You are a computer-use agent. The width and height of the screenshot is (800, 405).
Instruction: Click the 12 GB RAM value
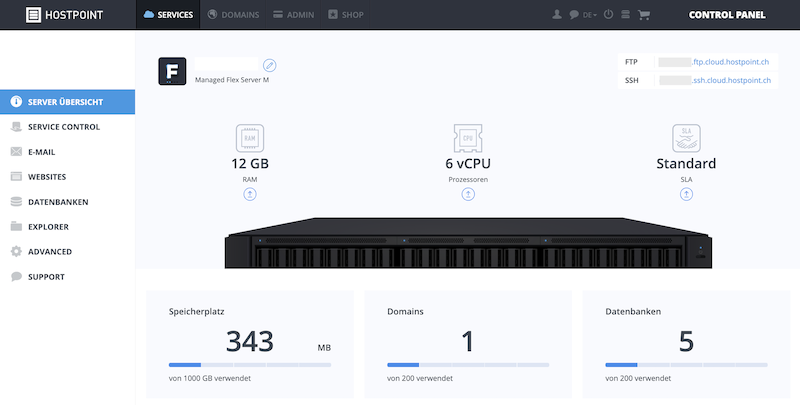point(250,164)
